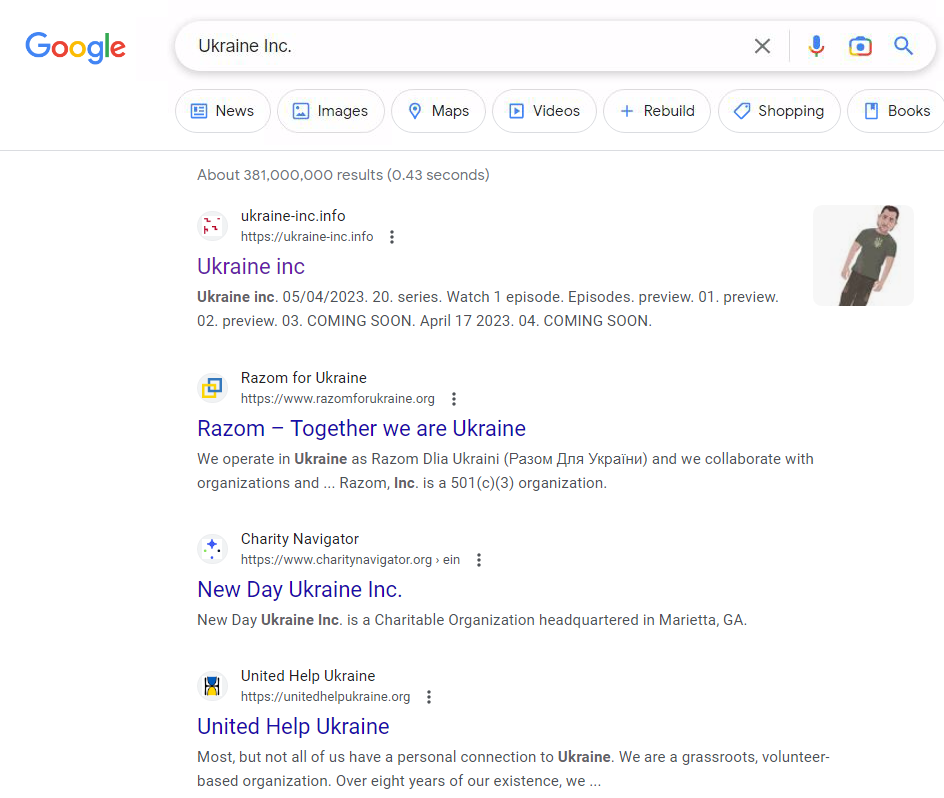The image size is (944, 798).
Task: Add the Rebuild search refinement
Action: [657, 111]
